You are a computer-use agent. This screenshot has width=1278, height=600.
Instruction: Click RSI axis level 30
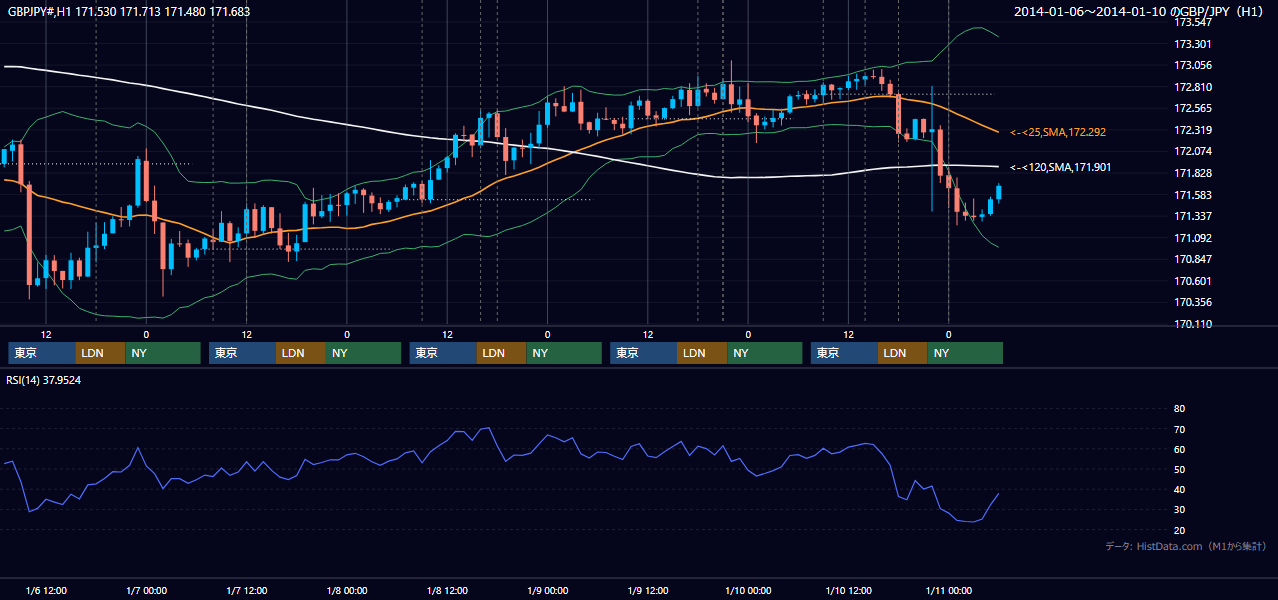coord(1179,510)
